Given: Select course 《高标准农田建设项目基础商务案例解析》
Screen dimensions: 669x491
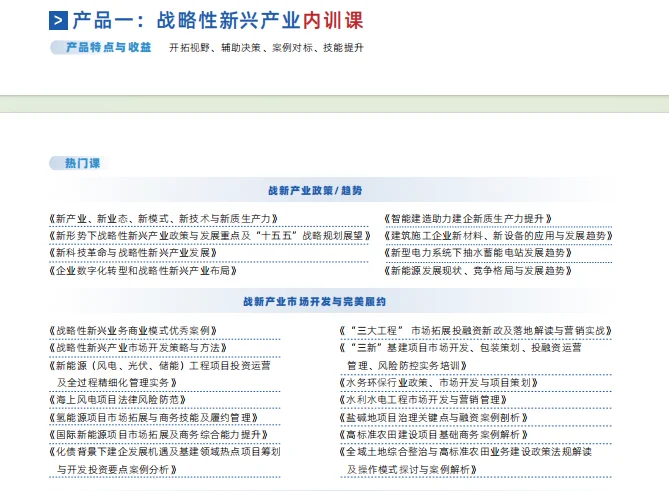Looking at the screenshot, I should 433,435.
